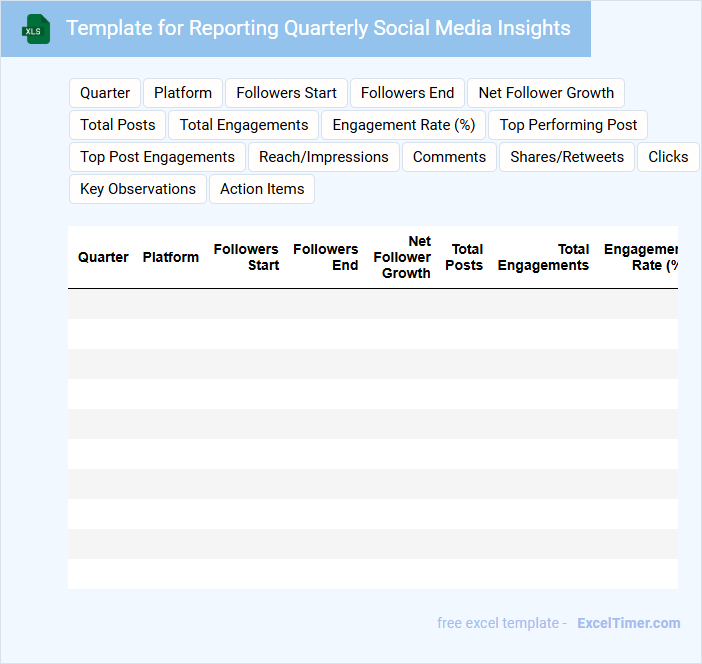Click the Top Post Engagements tag

tap(157, 157)
